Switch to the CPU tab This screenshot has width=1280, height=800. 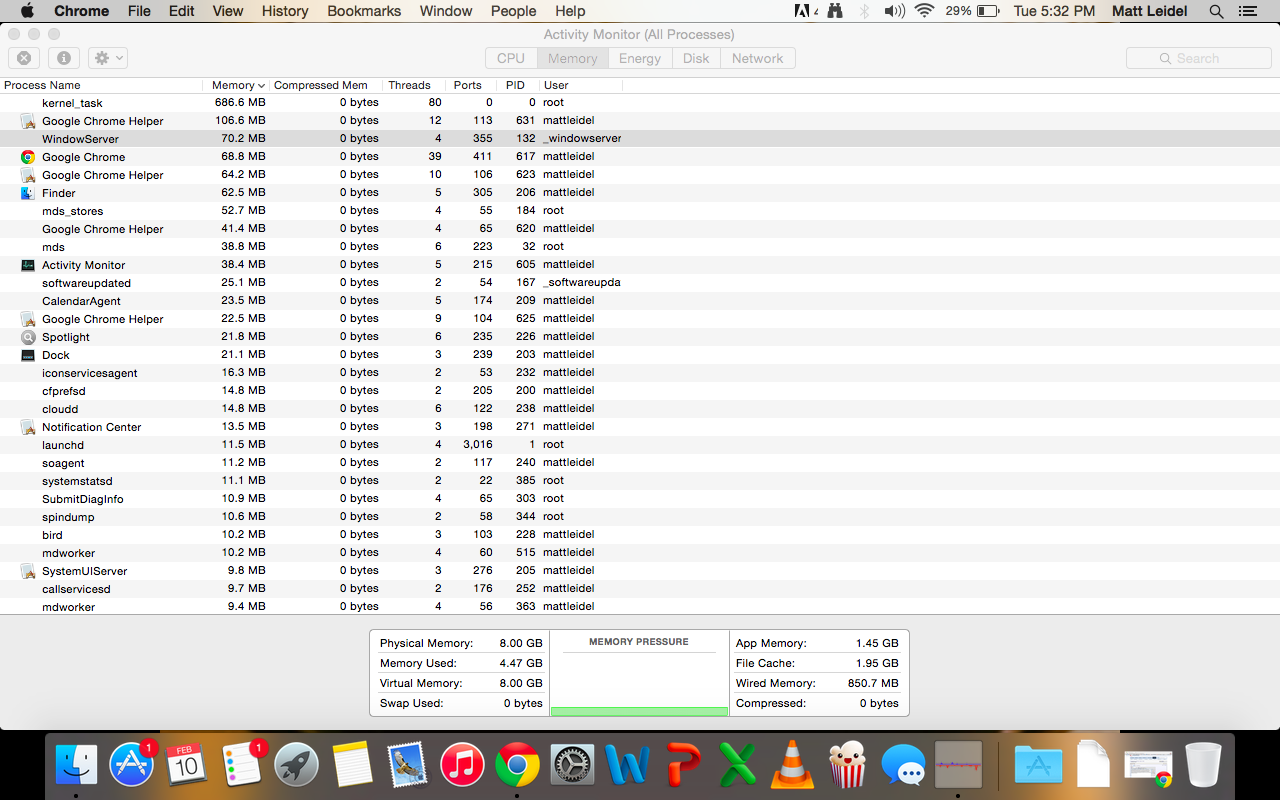coord(511,58)
